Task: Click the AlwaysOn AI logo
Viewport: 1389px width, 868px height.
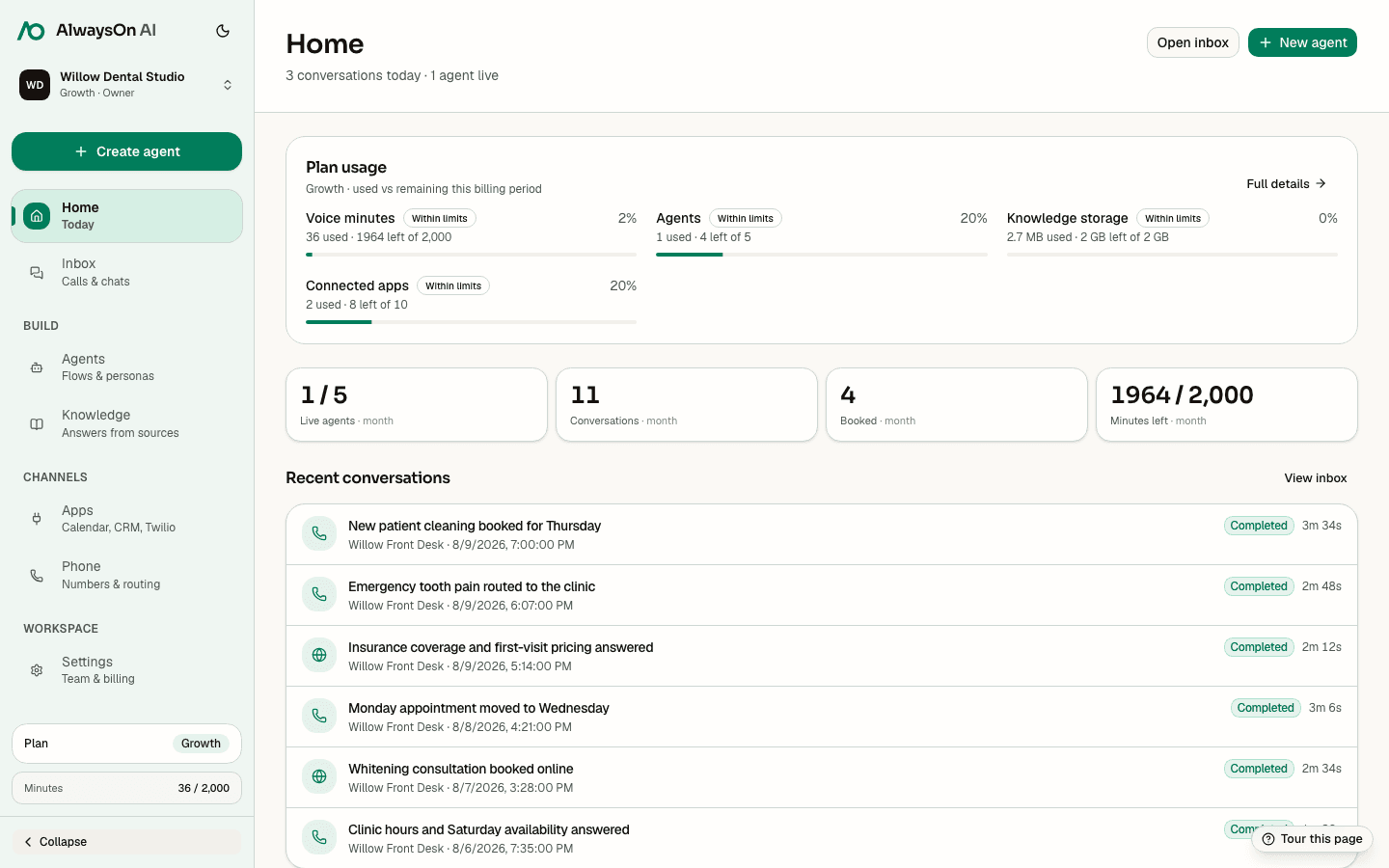Action: pos(87,31)
